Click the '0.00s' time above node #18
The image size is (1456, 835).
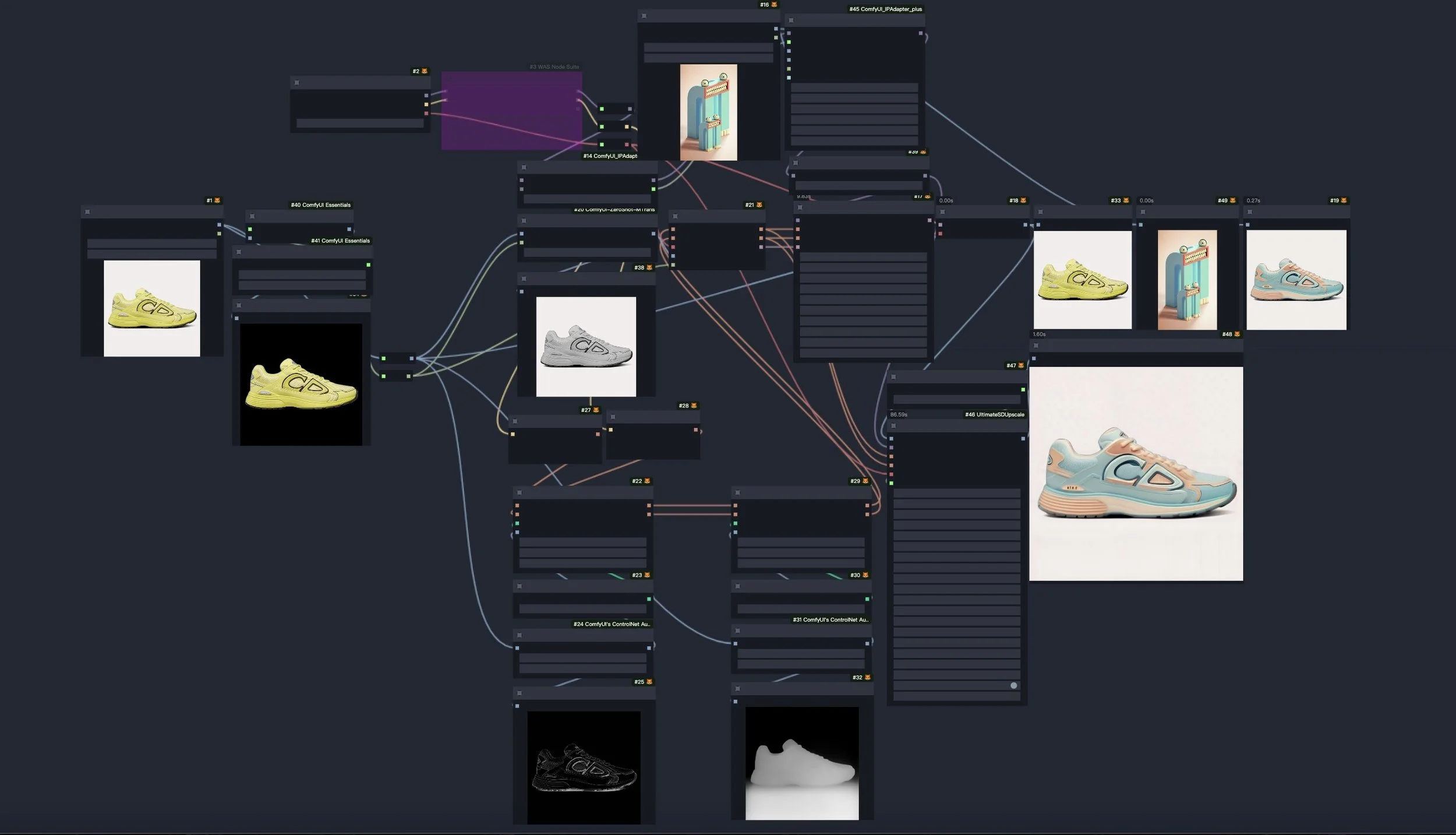(x=946, y=200)
